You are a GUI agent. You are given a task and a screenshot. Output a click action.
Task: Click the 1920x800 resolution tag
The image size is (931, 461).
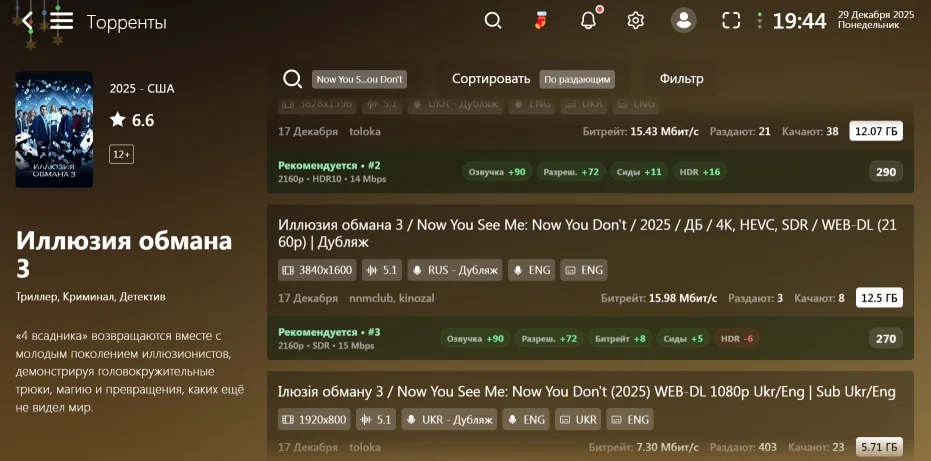click(x=314, y=419)
